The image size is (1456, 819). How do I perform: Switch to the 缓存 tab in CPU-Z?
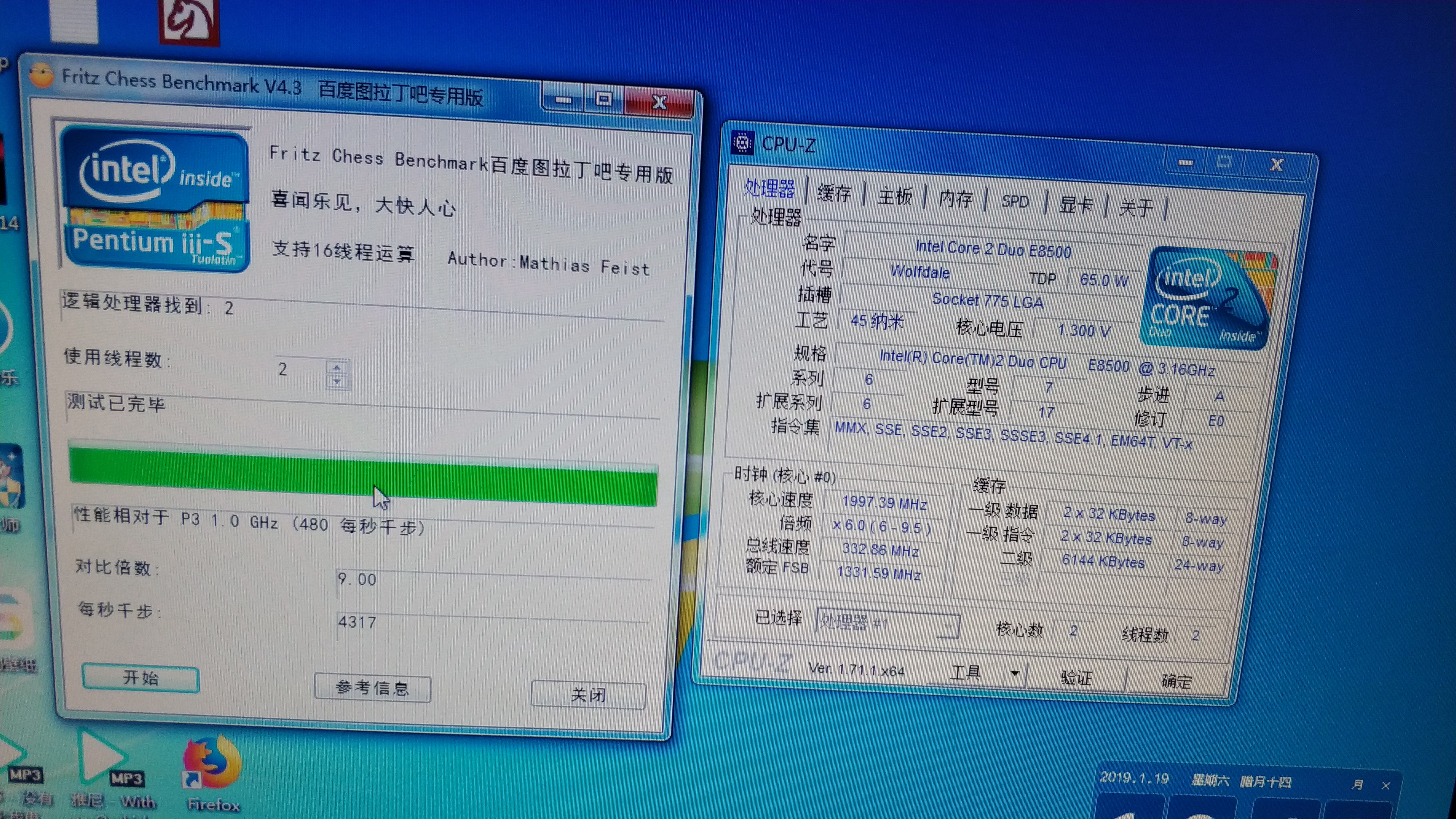[834, 193]
